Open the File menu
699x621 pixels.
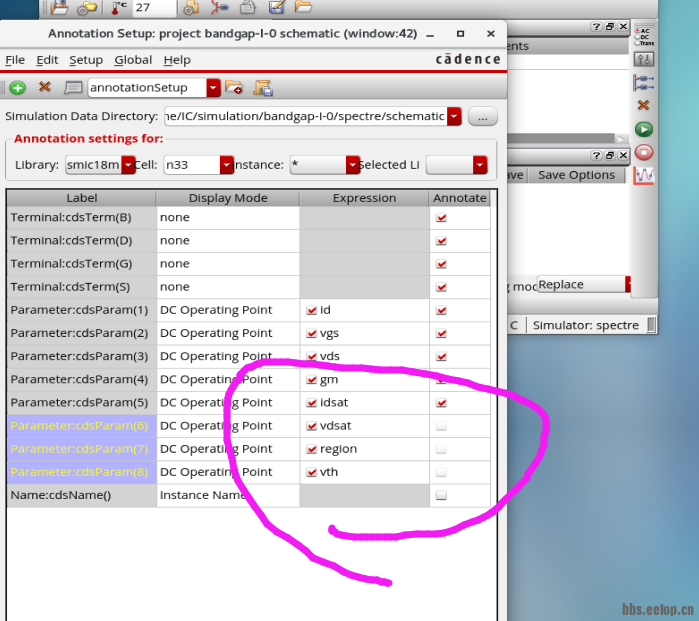(x=15, y=60)
